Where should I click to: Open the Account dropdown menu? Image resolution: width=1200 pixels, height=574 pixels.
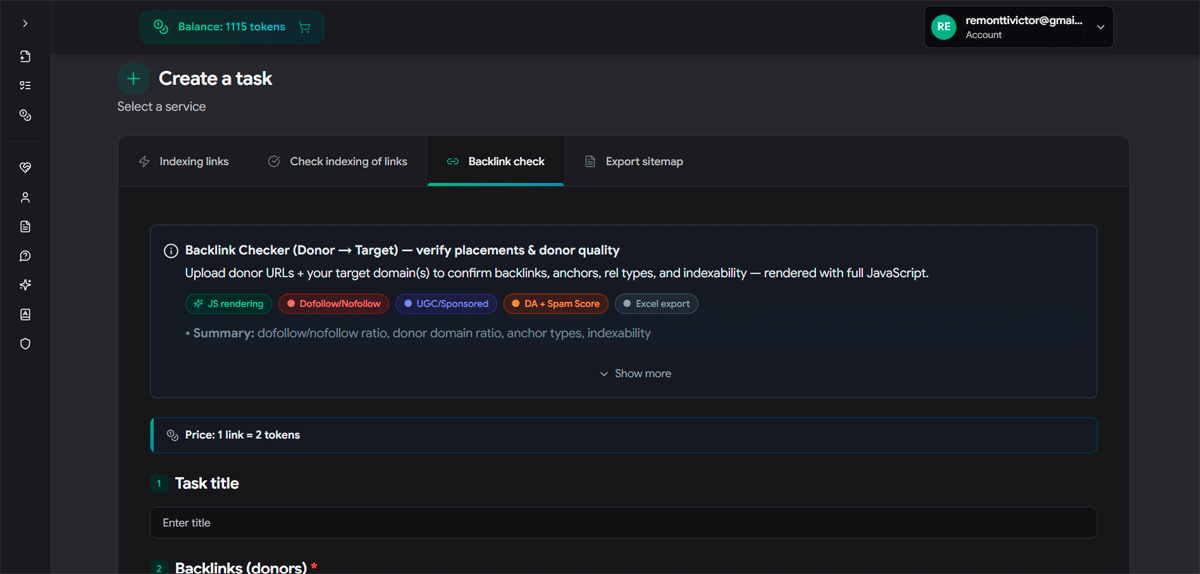point(1018,27)
